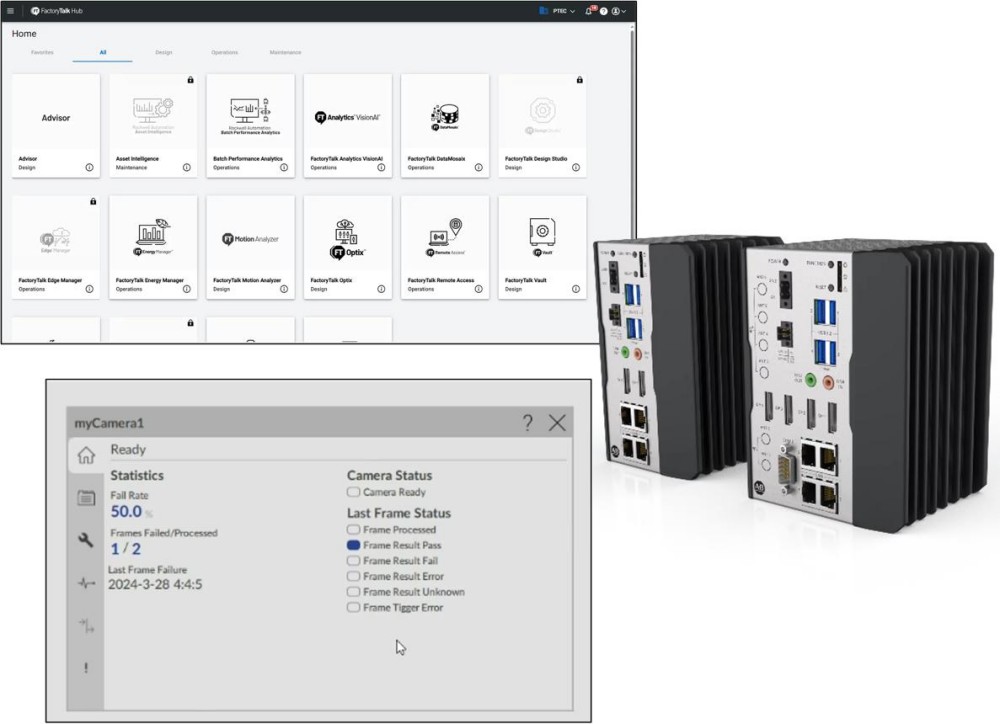Image resolution: width=1000 pixels, height=724 pixels.
Task: Open the list panel icon in myCamera1
Action: click(x=86, y=498)
